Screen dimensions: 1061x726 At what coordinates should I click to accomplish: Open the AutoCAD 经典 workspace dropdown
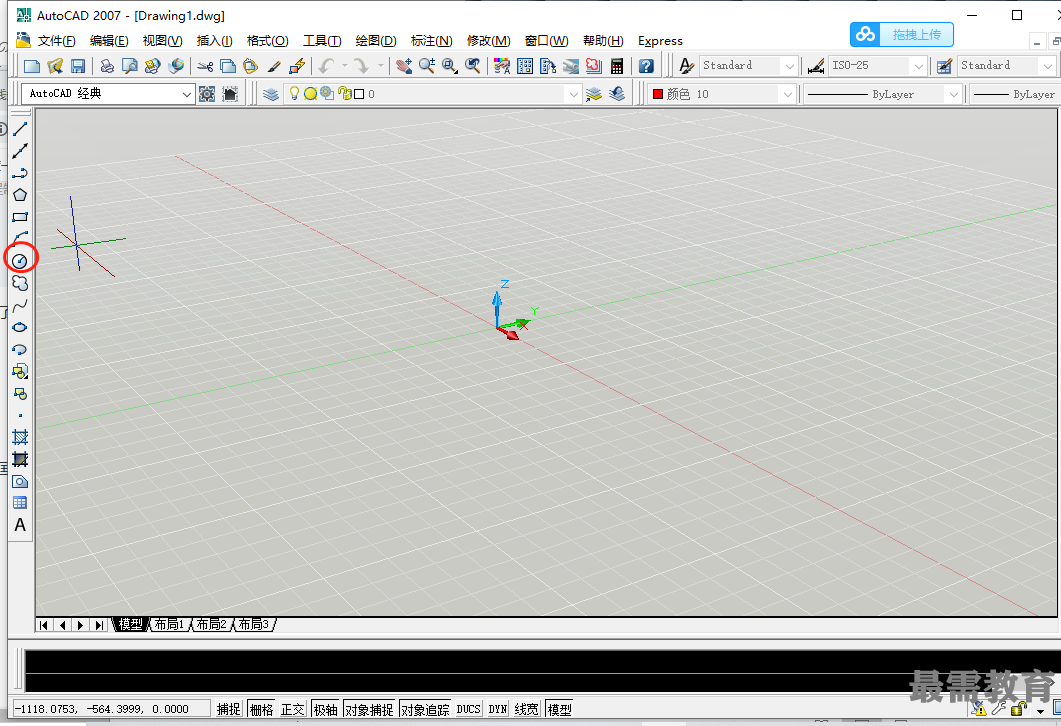point(187,94)
